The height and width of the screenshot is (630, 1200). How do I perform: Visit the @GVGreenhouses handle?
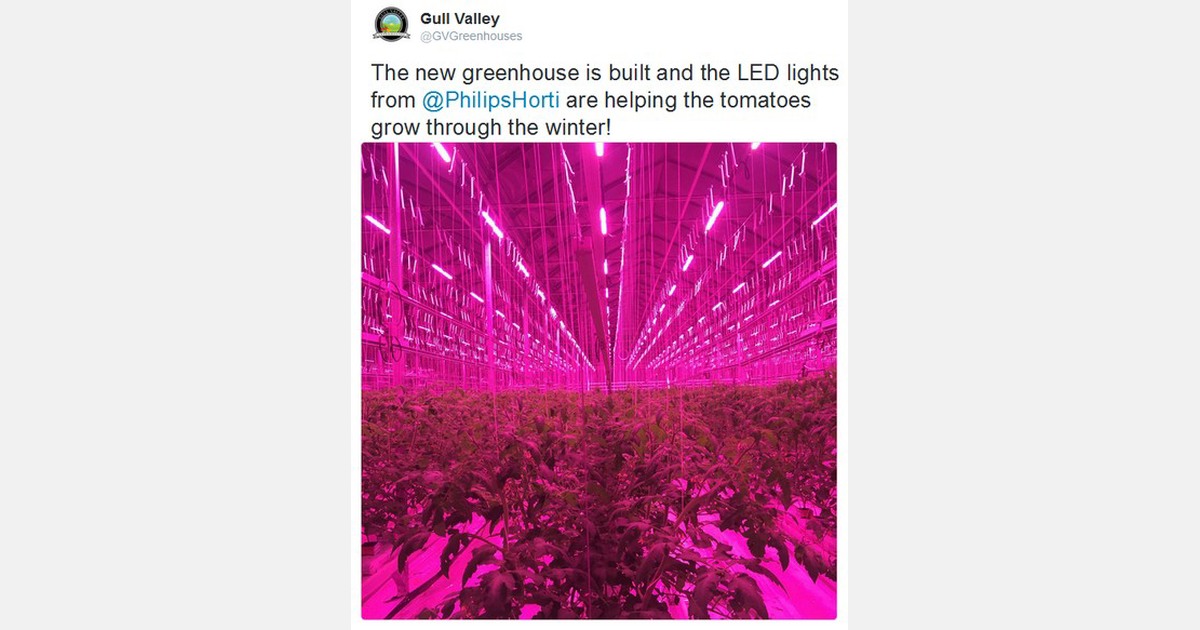pos(471,36)
